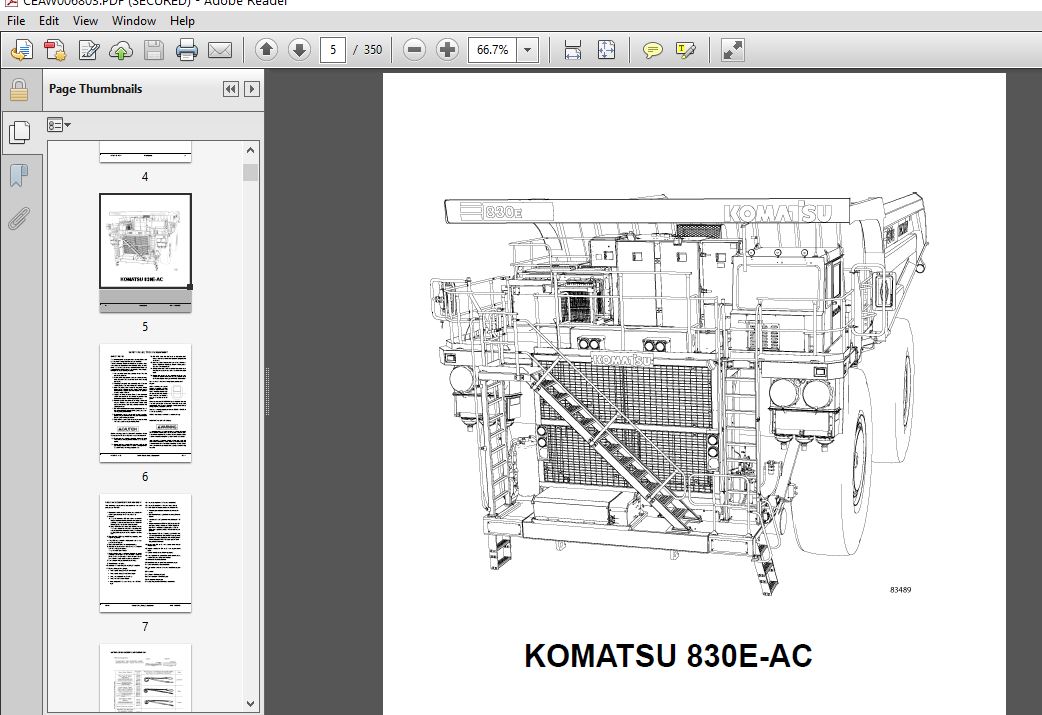Zoom out using the minus button

[x=415, y=50]
